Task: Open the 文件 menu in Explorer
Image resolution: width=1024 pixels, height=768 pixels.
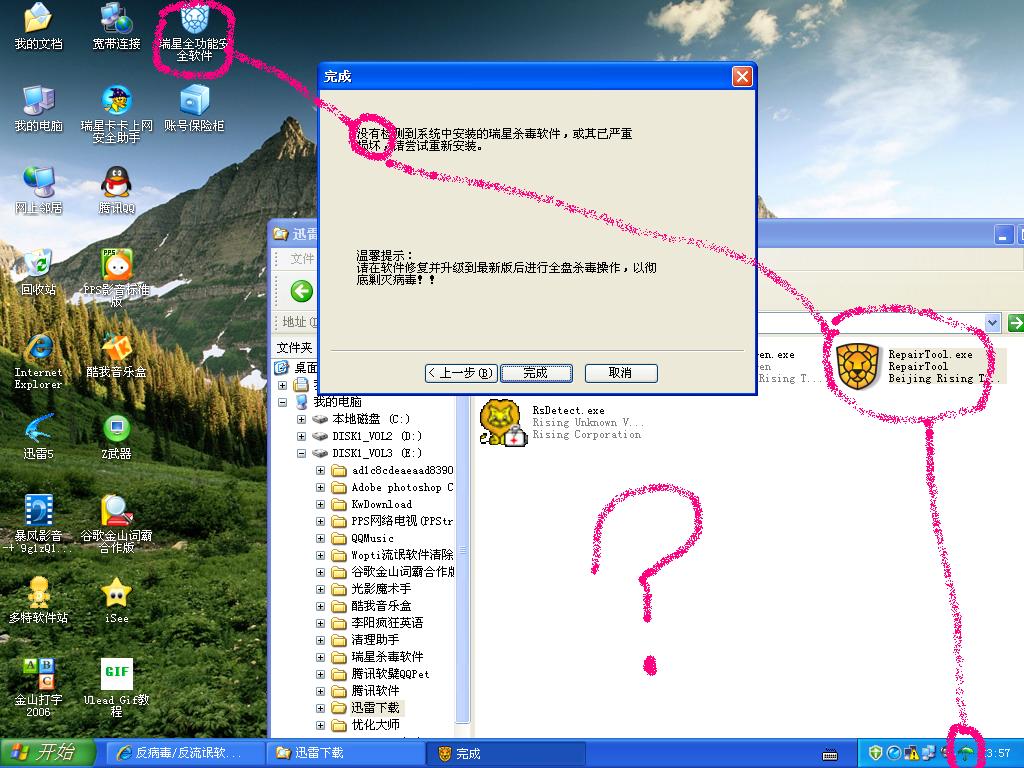Action: pyautogui.click(x=302, y=259)
